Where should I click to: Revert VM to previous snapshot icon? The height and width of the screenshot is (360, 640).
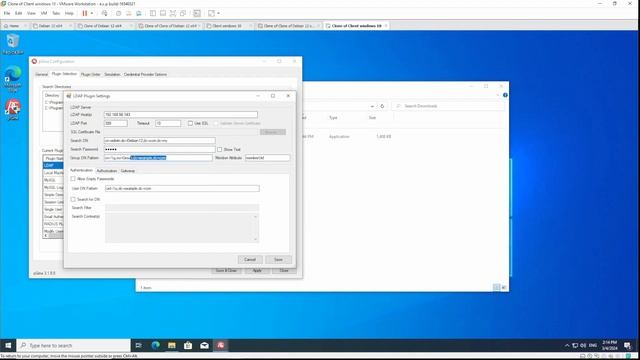coord(129,13)
